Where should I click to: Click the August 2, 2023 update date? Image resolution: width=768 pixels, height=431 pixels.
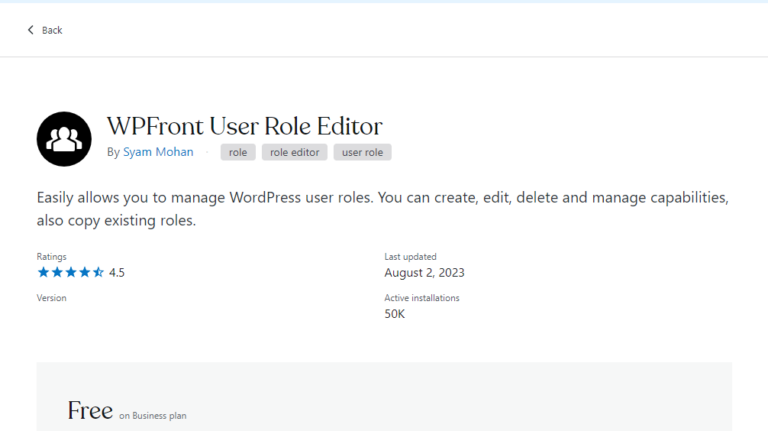424,272
